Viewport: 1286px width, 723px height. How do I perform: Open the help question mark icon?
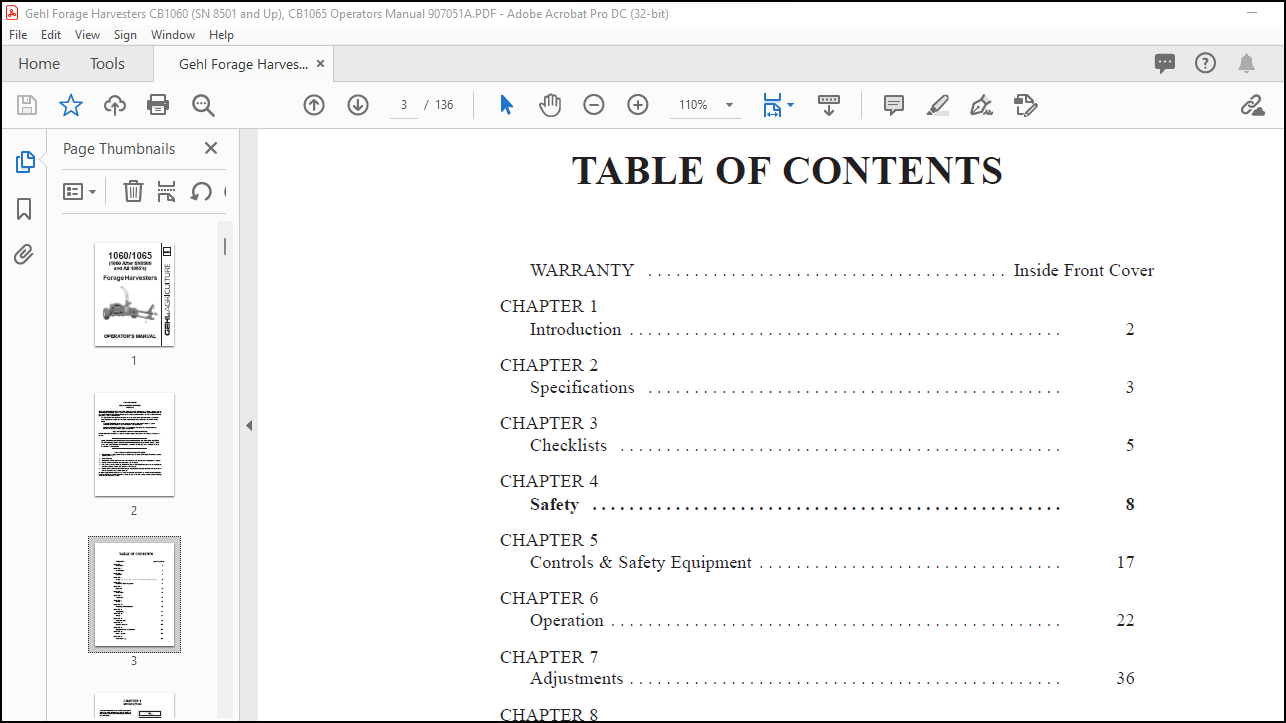(1206, 63)
